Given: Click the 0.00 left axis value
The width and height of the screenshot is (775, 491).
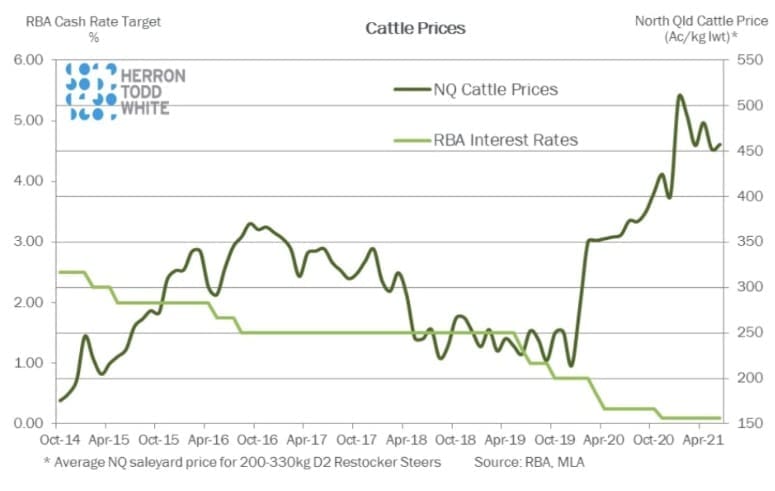Looking at the screenshot, I should pos(28,423).
